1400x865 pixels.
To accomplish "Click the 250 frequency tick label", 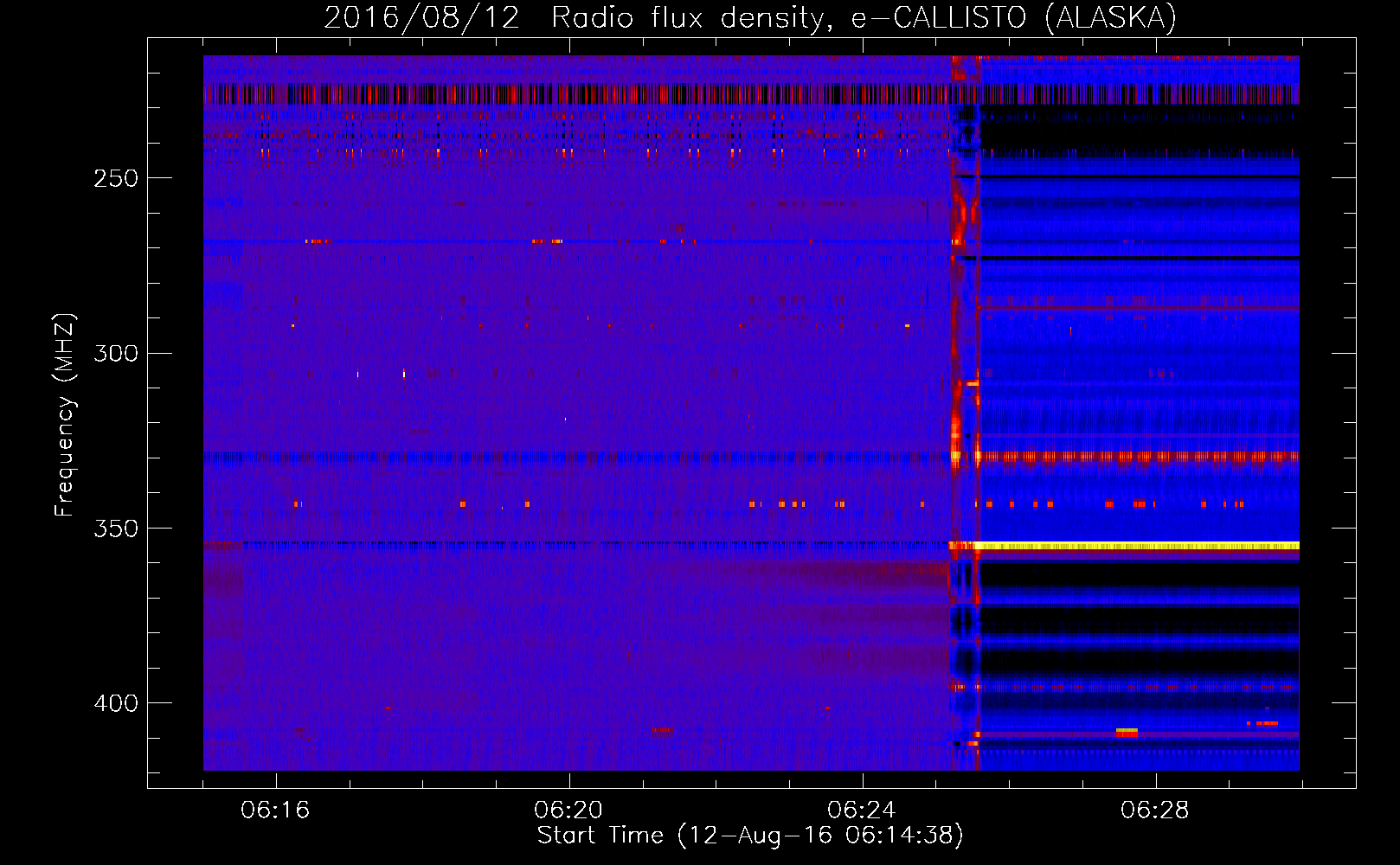I will 116,178.
